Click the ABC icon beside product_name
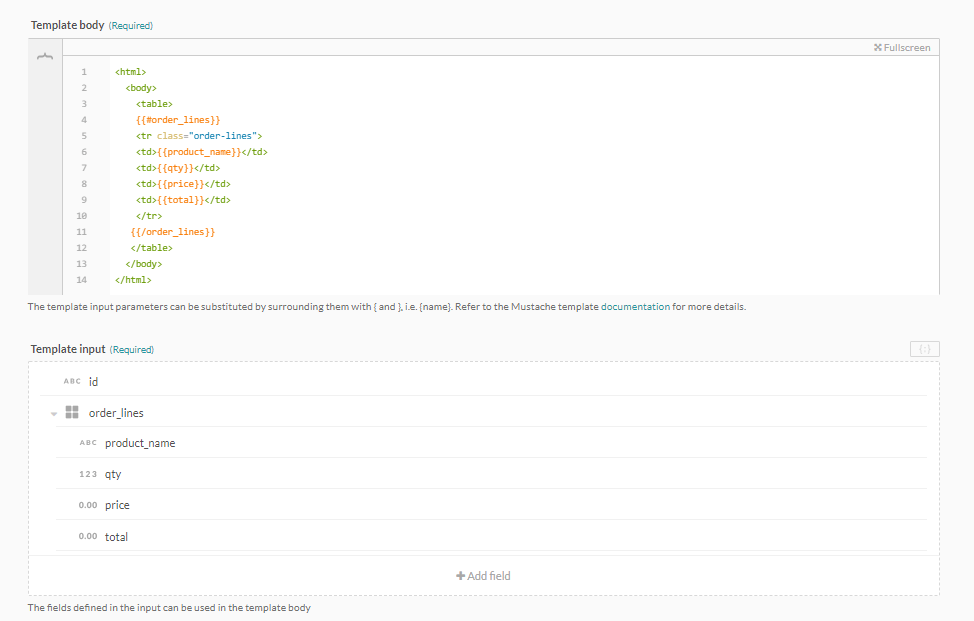Viewport: 974px width, 621px height. (87, 443)
